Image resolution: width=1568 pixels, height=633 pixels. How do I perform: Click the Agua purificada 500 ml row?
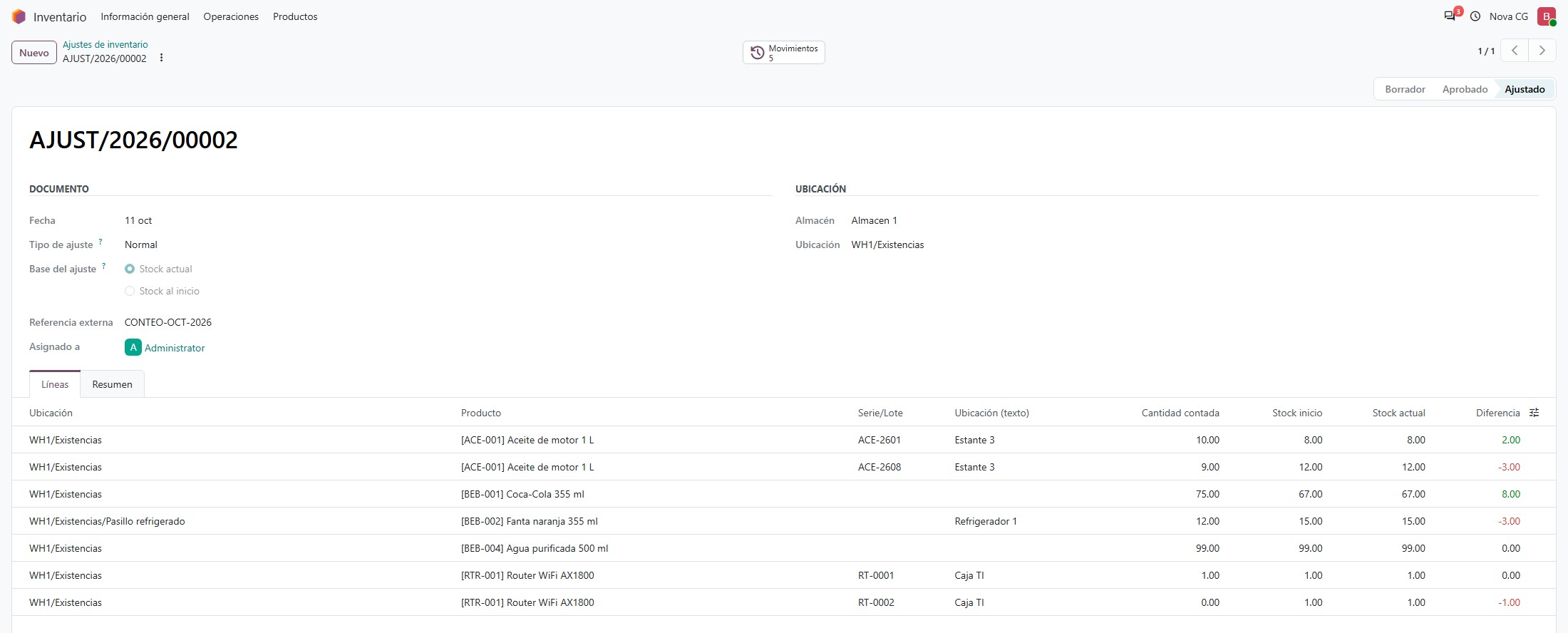click(783, 548)
